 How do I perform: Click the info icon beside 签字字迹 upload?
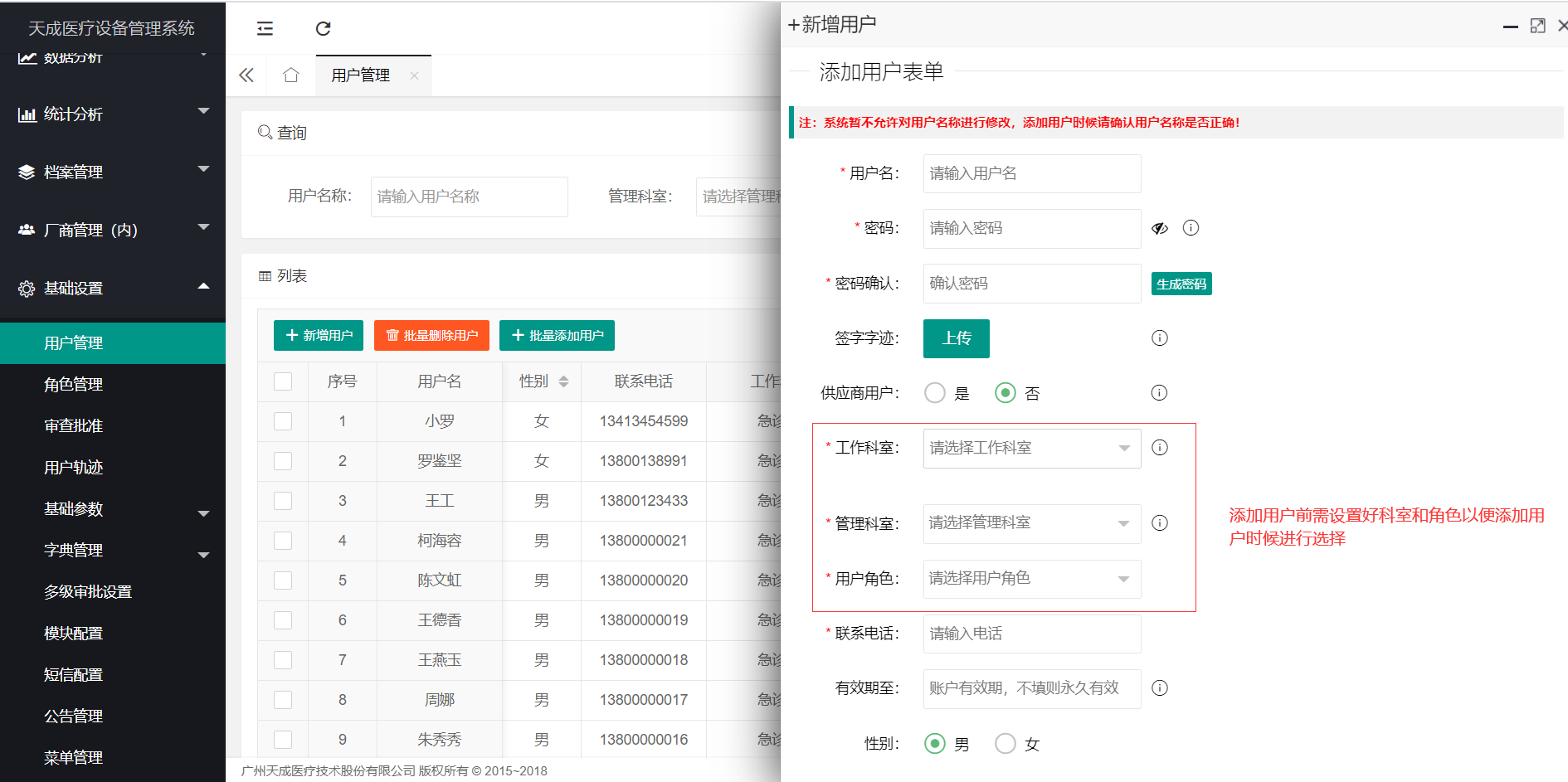click(1160, 338)
